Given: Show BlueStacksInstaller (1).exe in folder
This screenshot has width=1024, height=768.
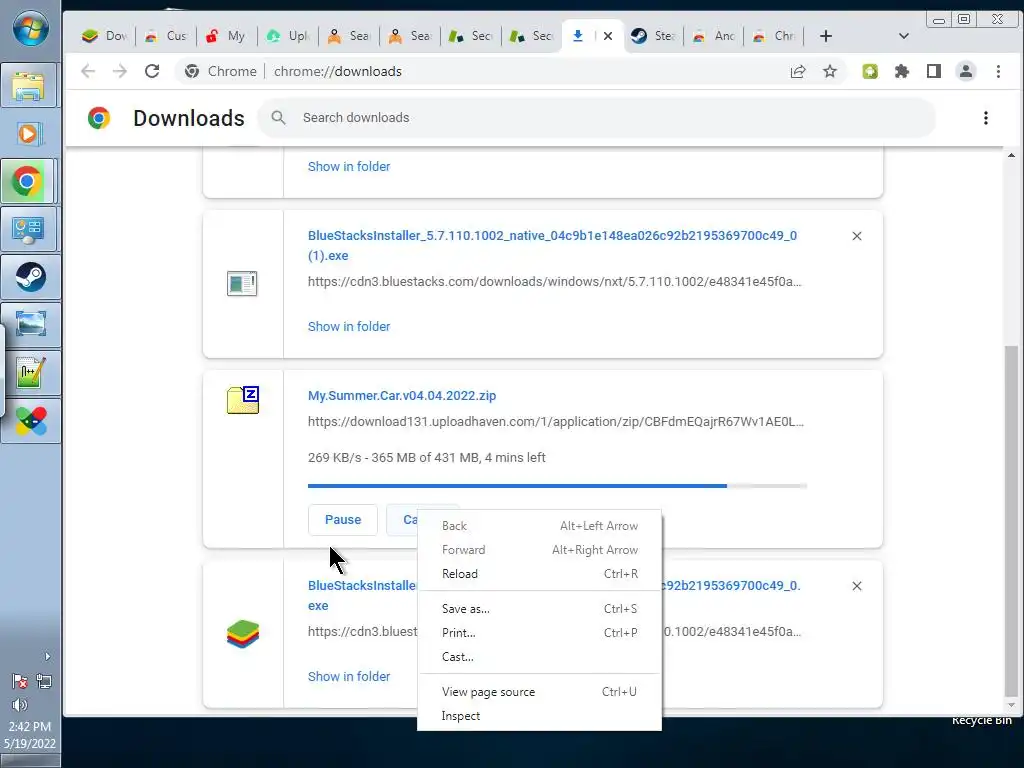Looking at the screenshot, I should tap(349, 327).
